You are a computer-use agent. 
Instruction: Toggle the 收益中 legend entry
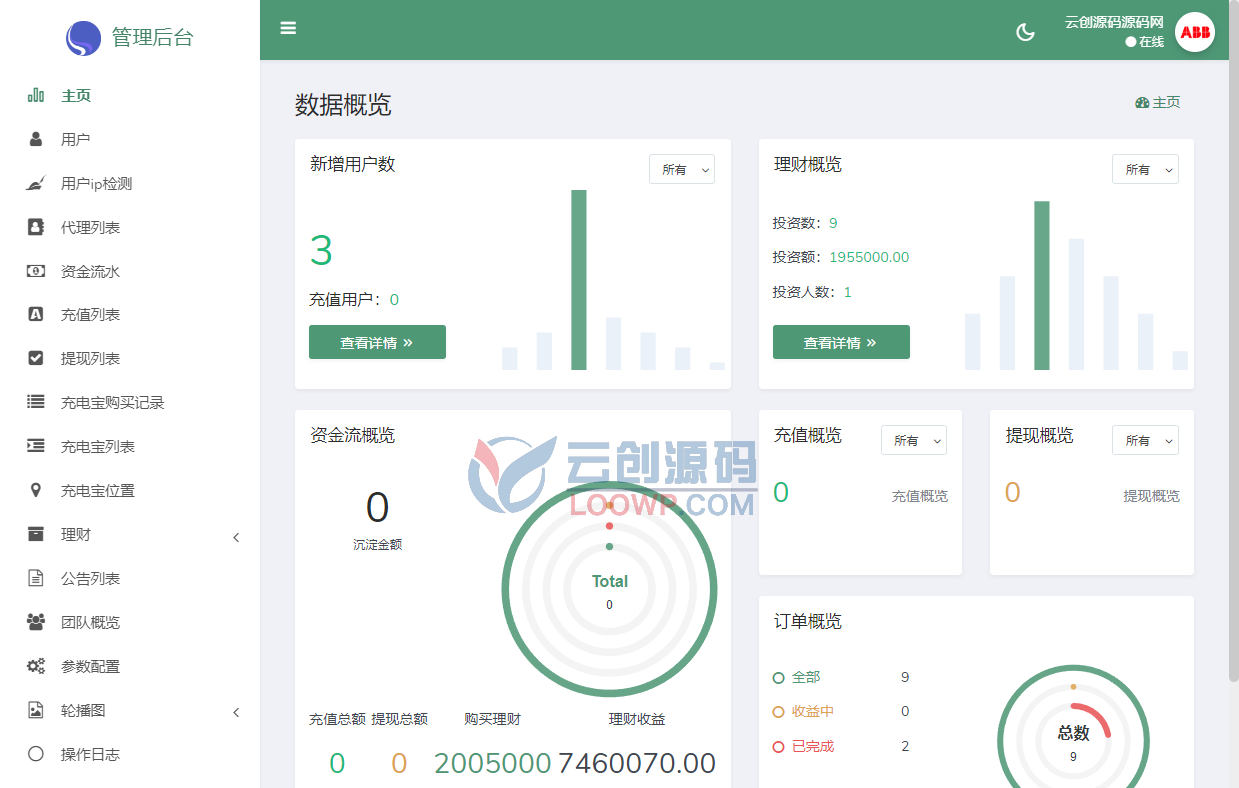pos(804,711)
